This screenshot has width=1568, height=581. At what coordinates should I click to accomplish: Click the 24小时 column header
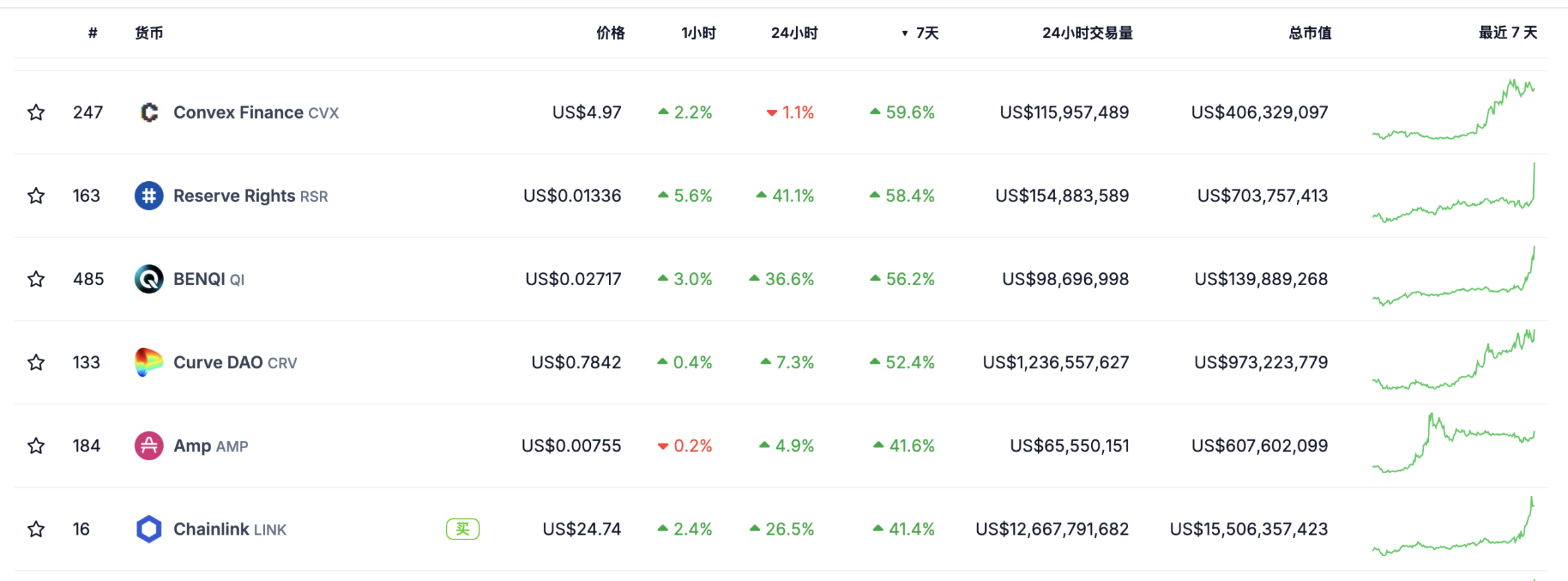click(793, 32)
